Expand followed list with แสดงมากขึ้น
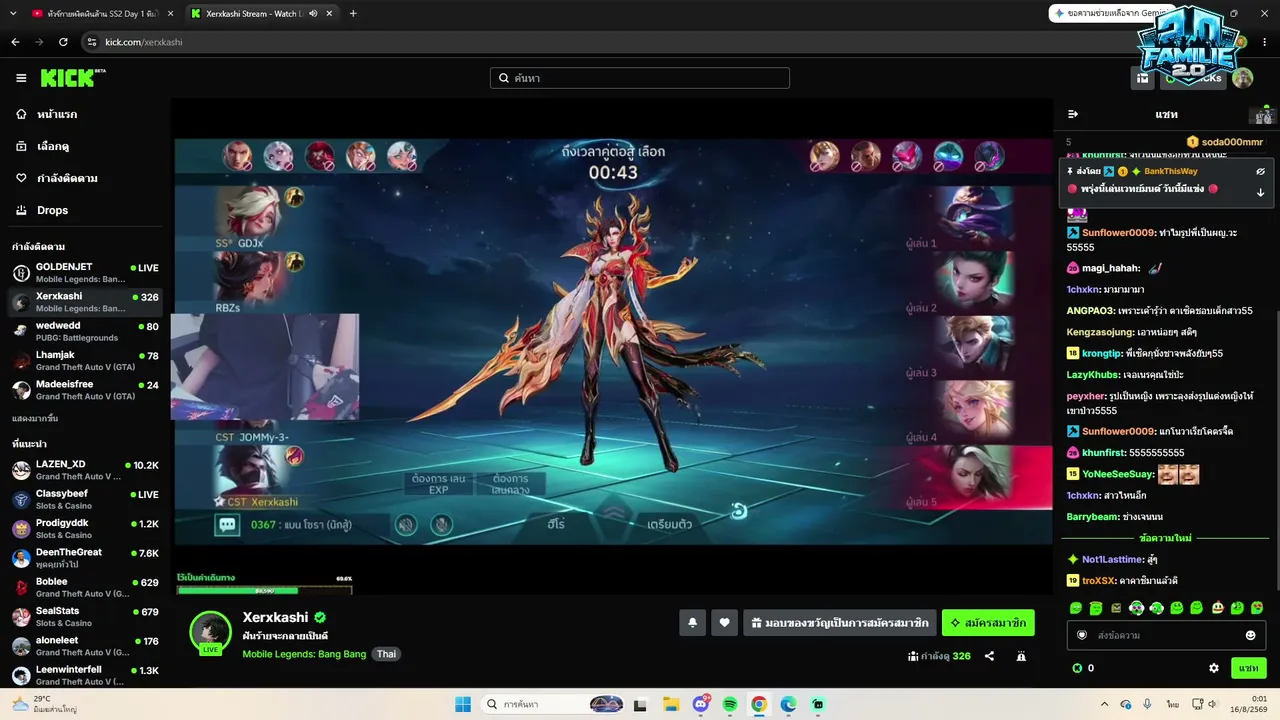This screenshot has height=720, width=1280. pyautogui.click(x=35, y=418)
